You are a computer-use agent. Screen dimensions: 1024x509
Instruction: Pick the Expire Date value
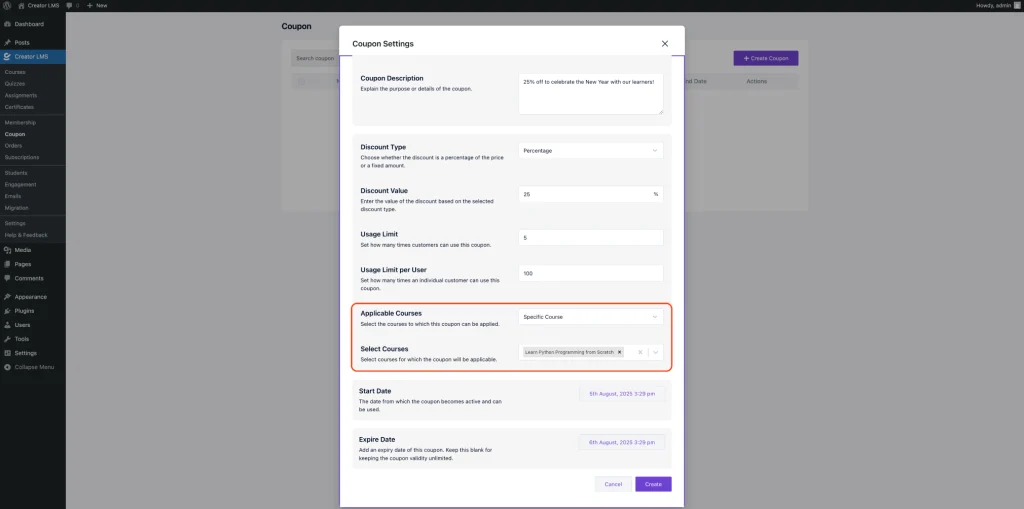click(621, 442)
